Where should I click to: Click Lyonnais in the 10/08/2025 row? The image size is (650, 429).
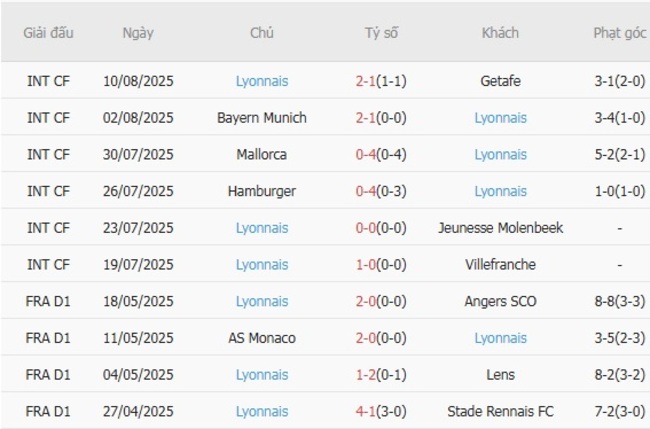click(x=262, y=81)
